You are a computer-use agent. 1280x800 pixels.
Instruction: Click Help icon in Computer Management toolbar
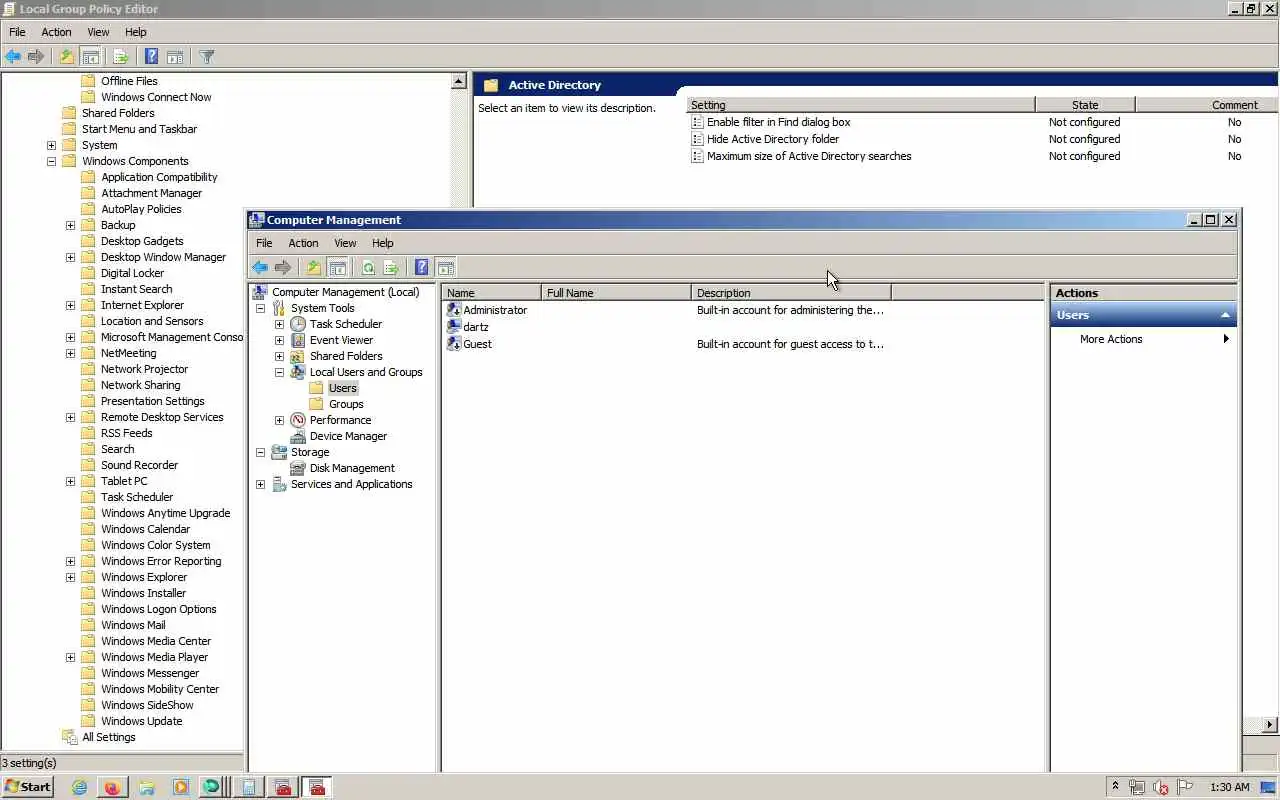(422, 267)
